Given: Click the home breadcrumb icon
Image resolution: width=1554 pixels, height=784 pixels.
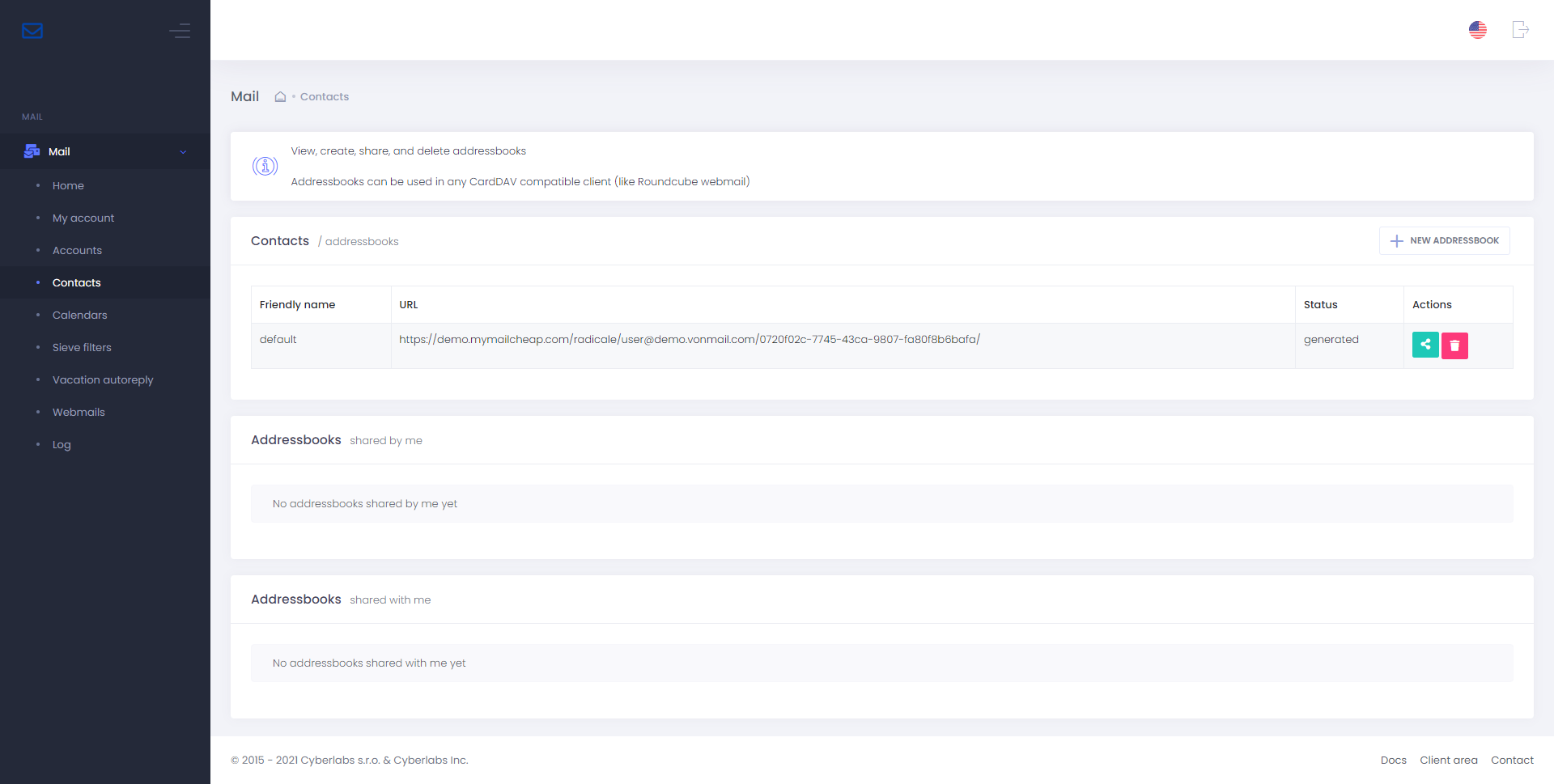Looking at the screenshot, I should (280, 97).
